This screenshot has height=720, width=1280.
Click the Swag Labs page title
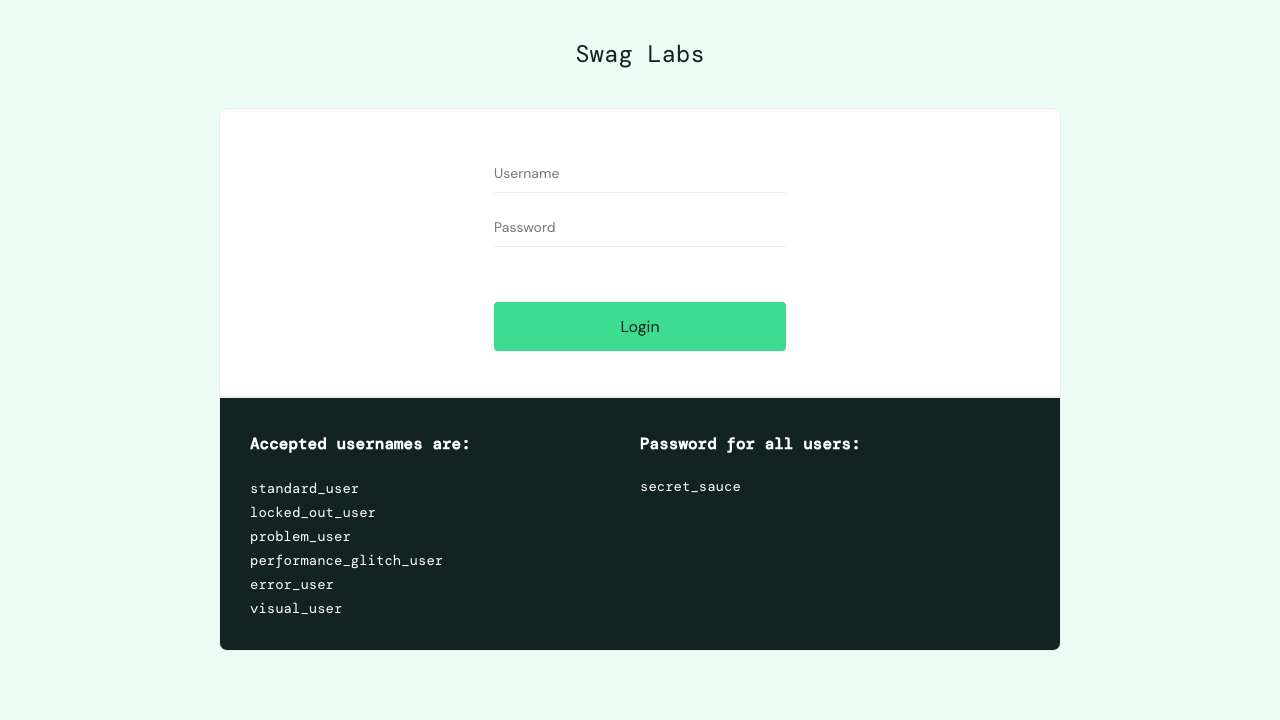pos(640,54)
